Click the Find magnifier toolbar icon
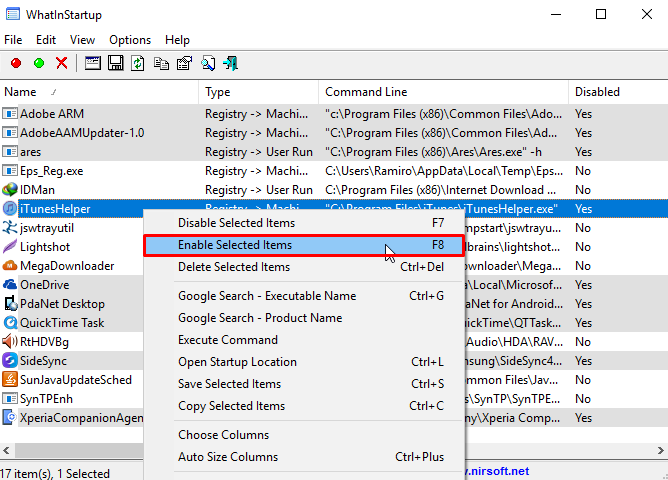Viewport: 668px width, 480px height. tap(208, 63)
